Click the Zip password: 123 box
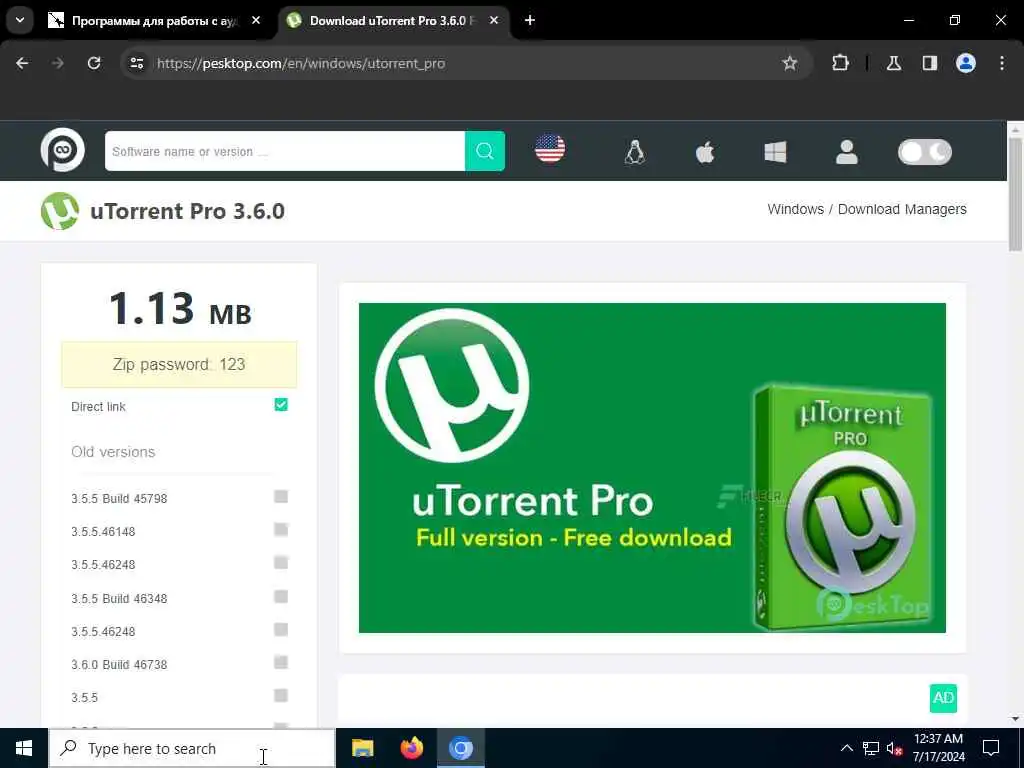 coord(179,364)
